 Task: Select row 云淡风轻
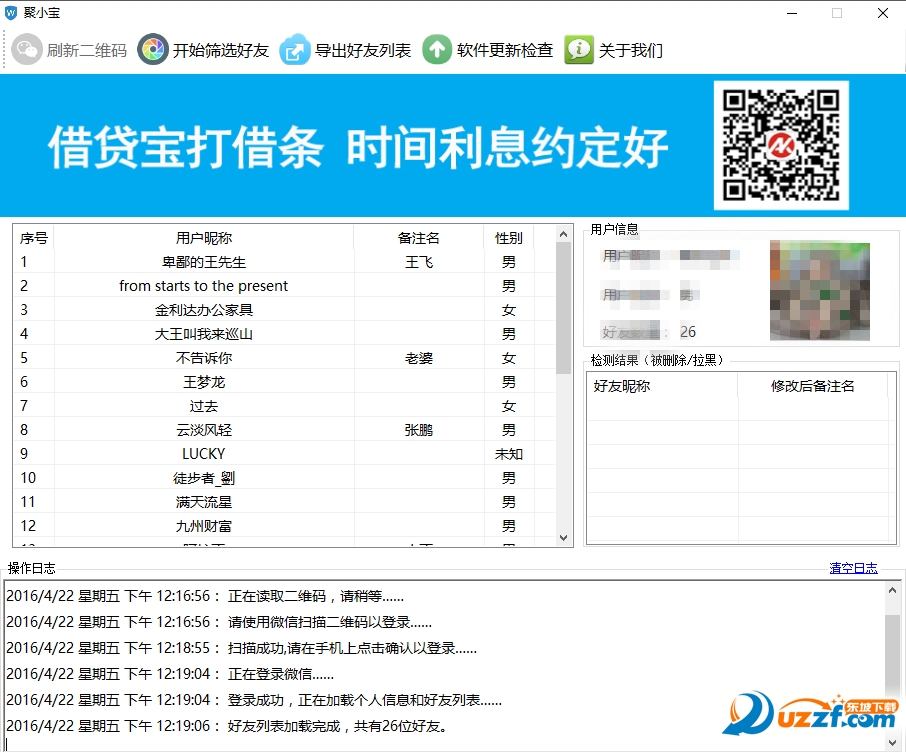point(284,429)
